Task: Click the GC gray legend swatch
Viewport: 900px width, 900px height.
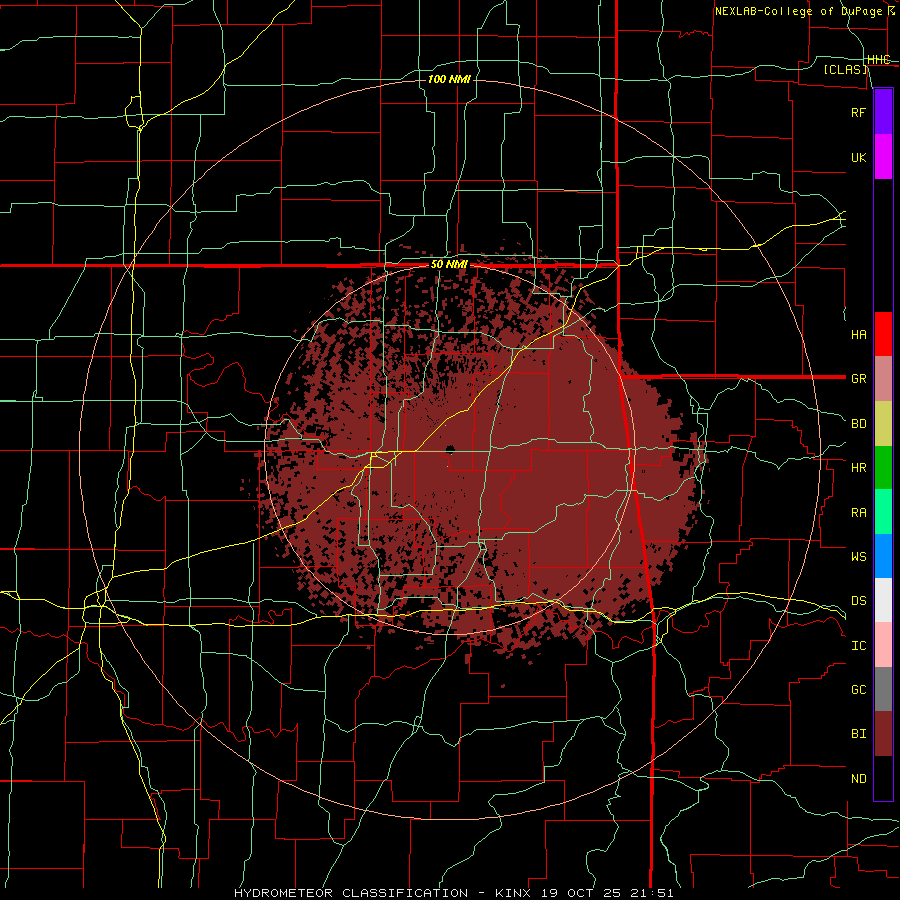Action: tap(883, 689)
